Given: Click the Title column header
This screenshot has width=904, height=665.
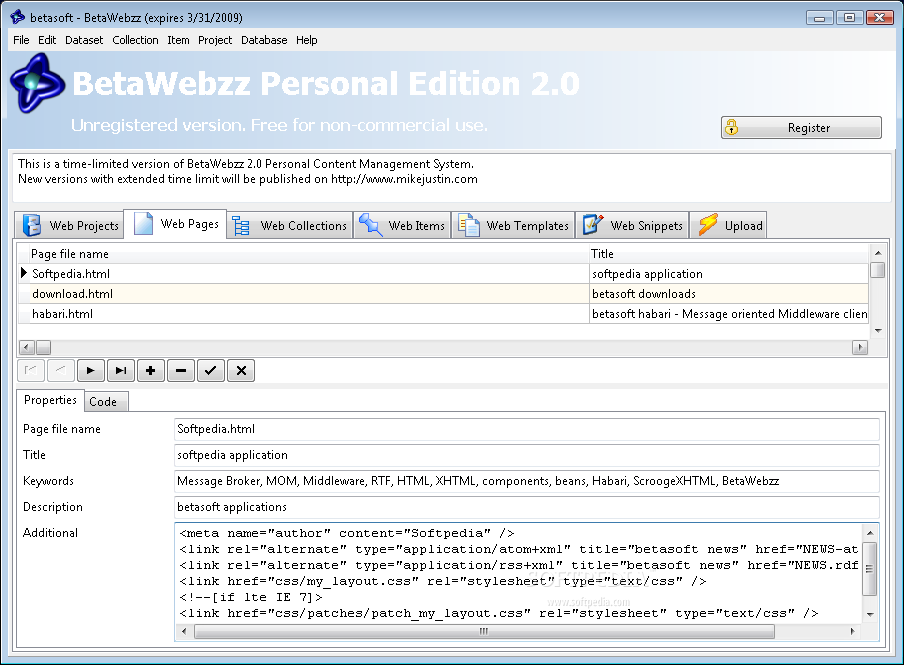Looking at the screenshot, I should click(729, 254).
